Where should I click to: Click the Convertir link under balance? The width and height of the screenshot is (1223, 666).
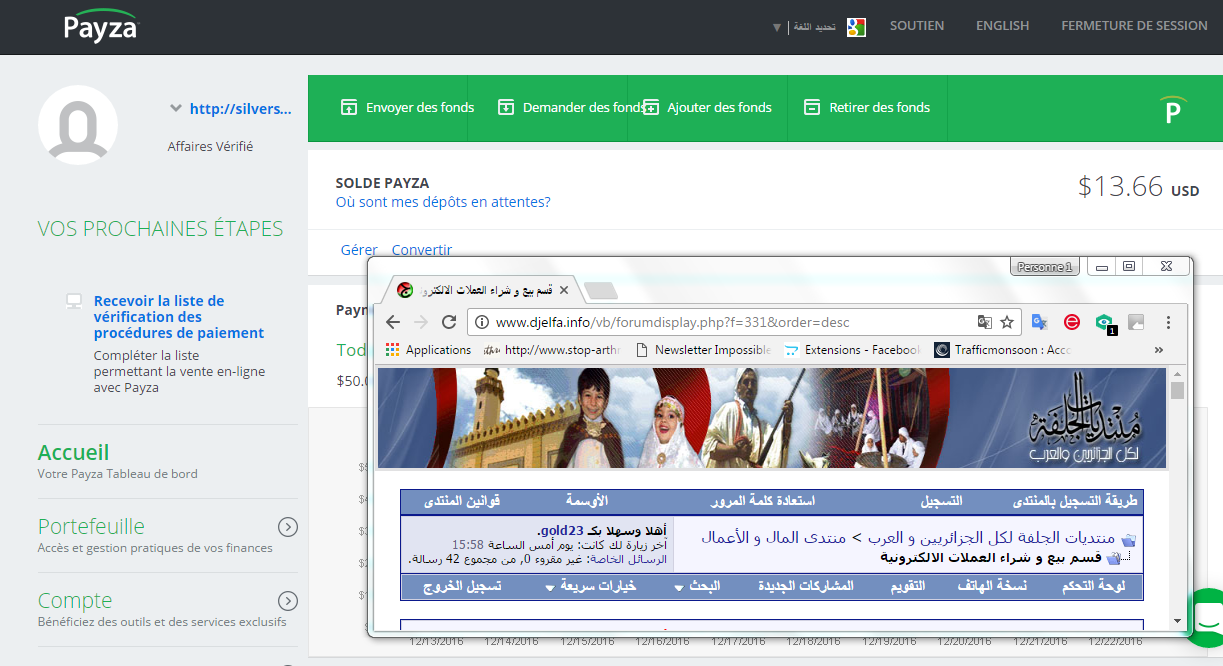coord(422,250)
